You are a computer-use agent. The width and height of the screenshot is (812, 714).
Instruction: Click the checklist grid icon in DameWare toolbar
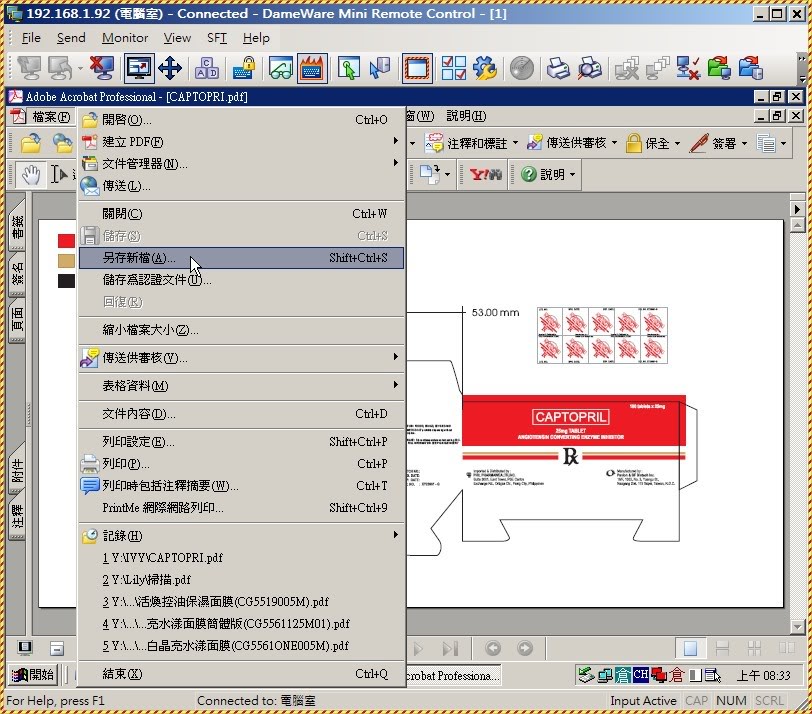click(x=454, y=68)
